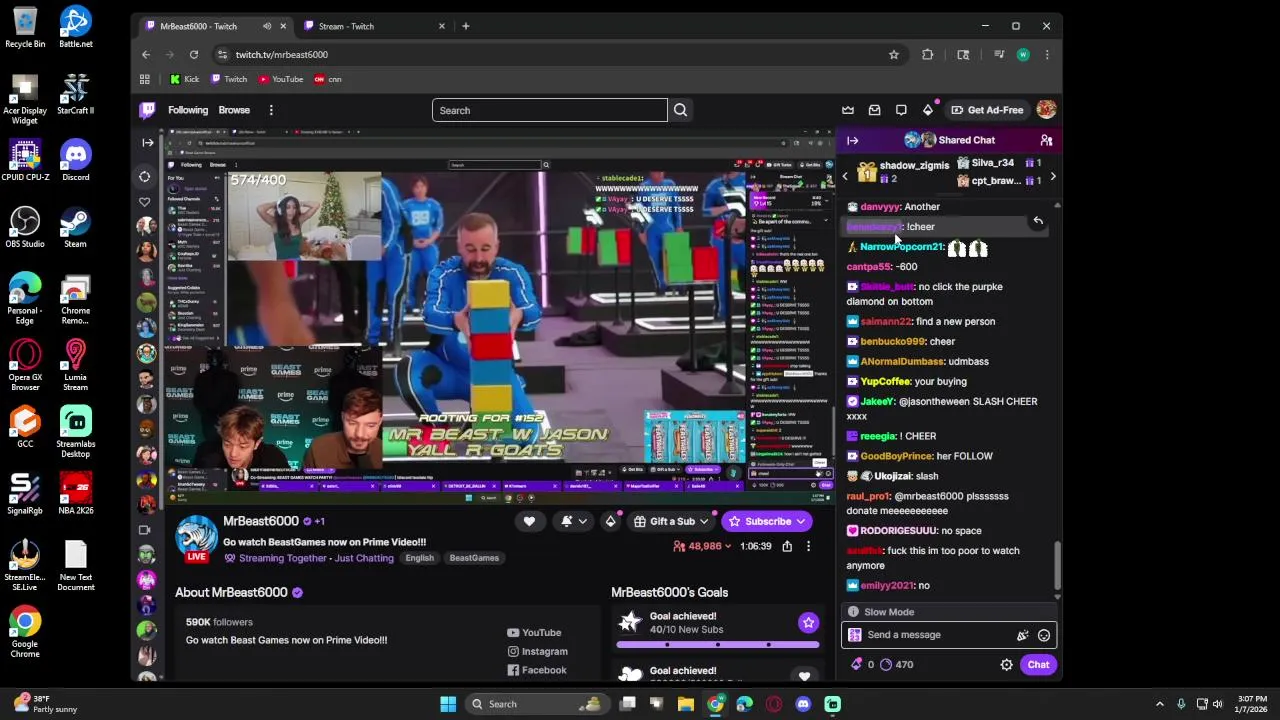Open Steam desktop shortcut
The height and width of the screenshot is (720, 1280).
[x=75, y=227]
